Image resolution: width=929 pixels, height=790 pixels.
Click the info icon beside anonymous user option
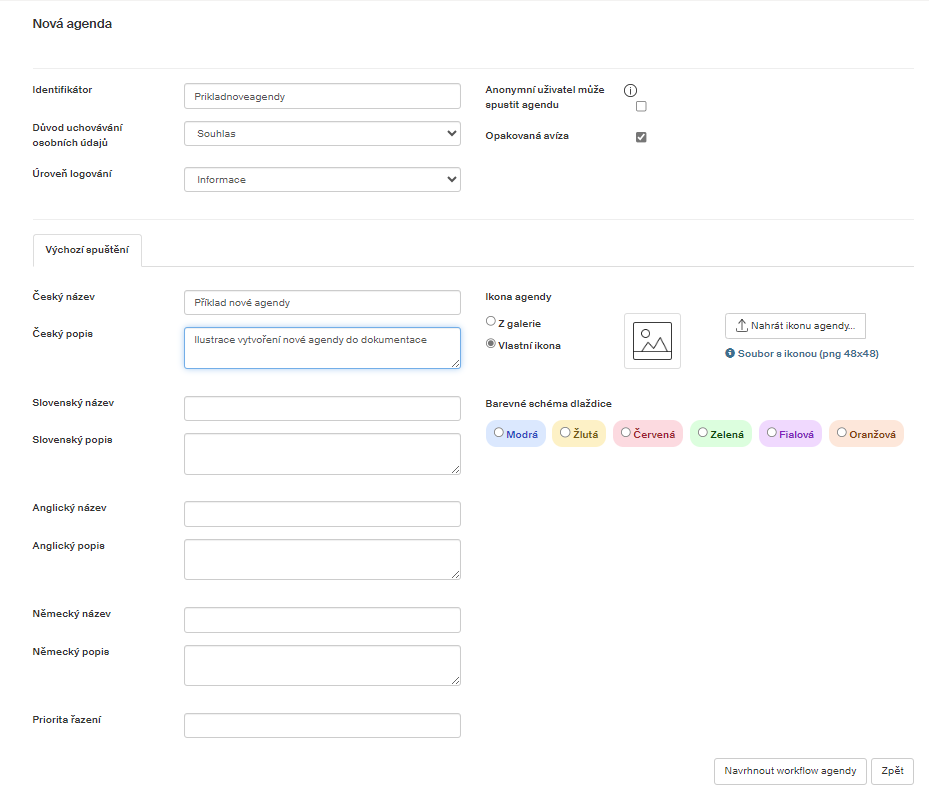630,90
